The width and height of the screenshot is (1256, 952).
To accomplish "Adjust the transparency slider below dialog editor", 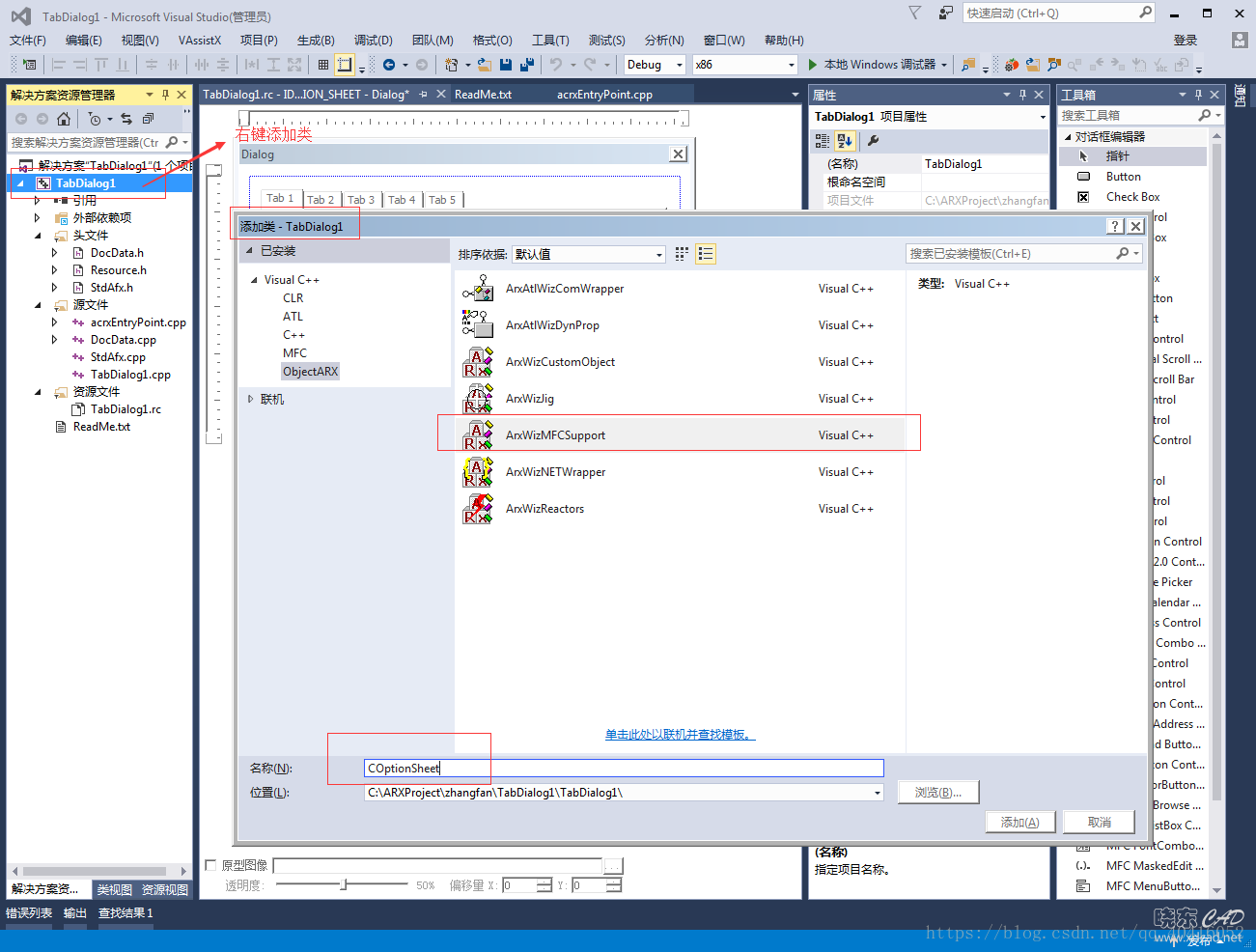I will point(344,884).
